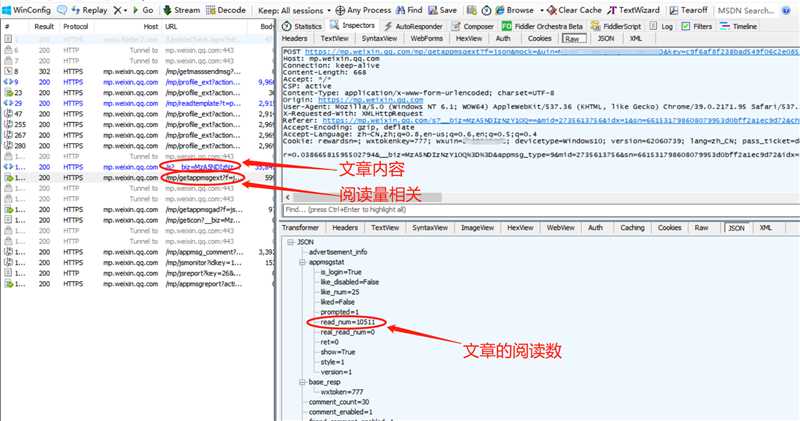This screenshot has height=421, width=800.
Task: Open the TextWizard tool
Action: (x=633, y=10)
